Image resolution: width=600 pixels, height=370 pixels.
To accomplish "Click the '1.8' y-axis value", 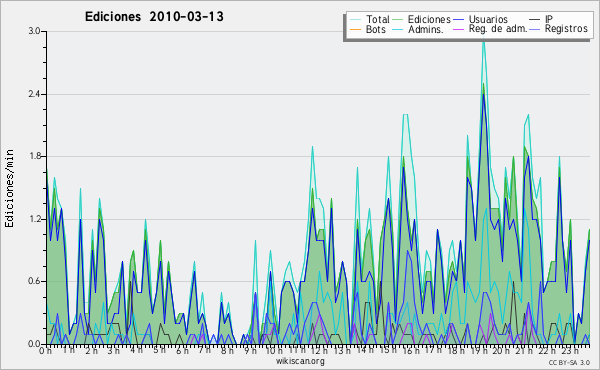I will click(x=34, y=156).
